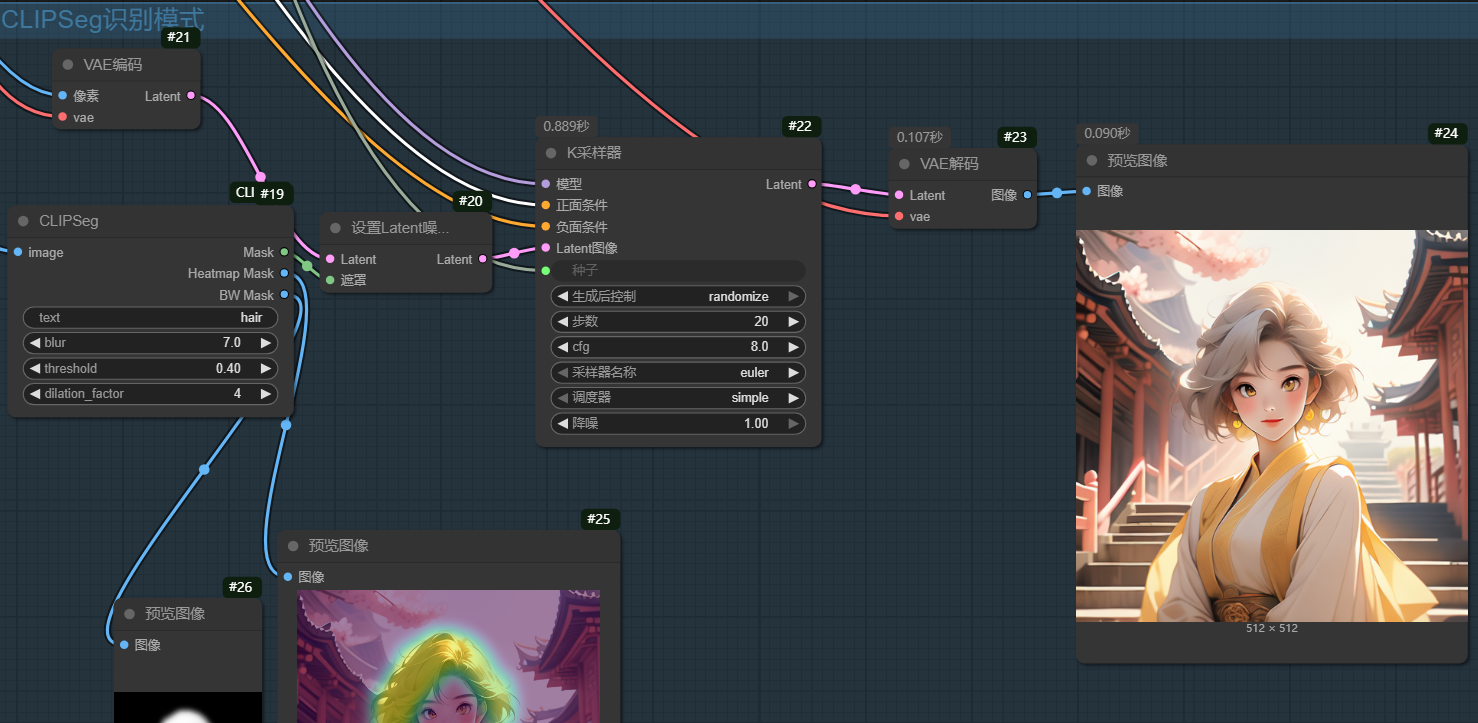Click the Latent output port on K采样器

811,184
